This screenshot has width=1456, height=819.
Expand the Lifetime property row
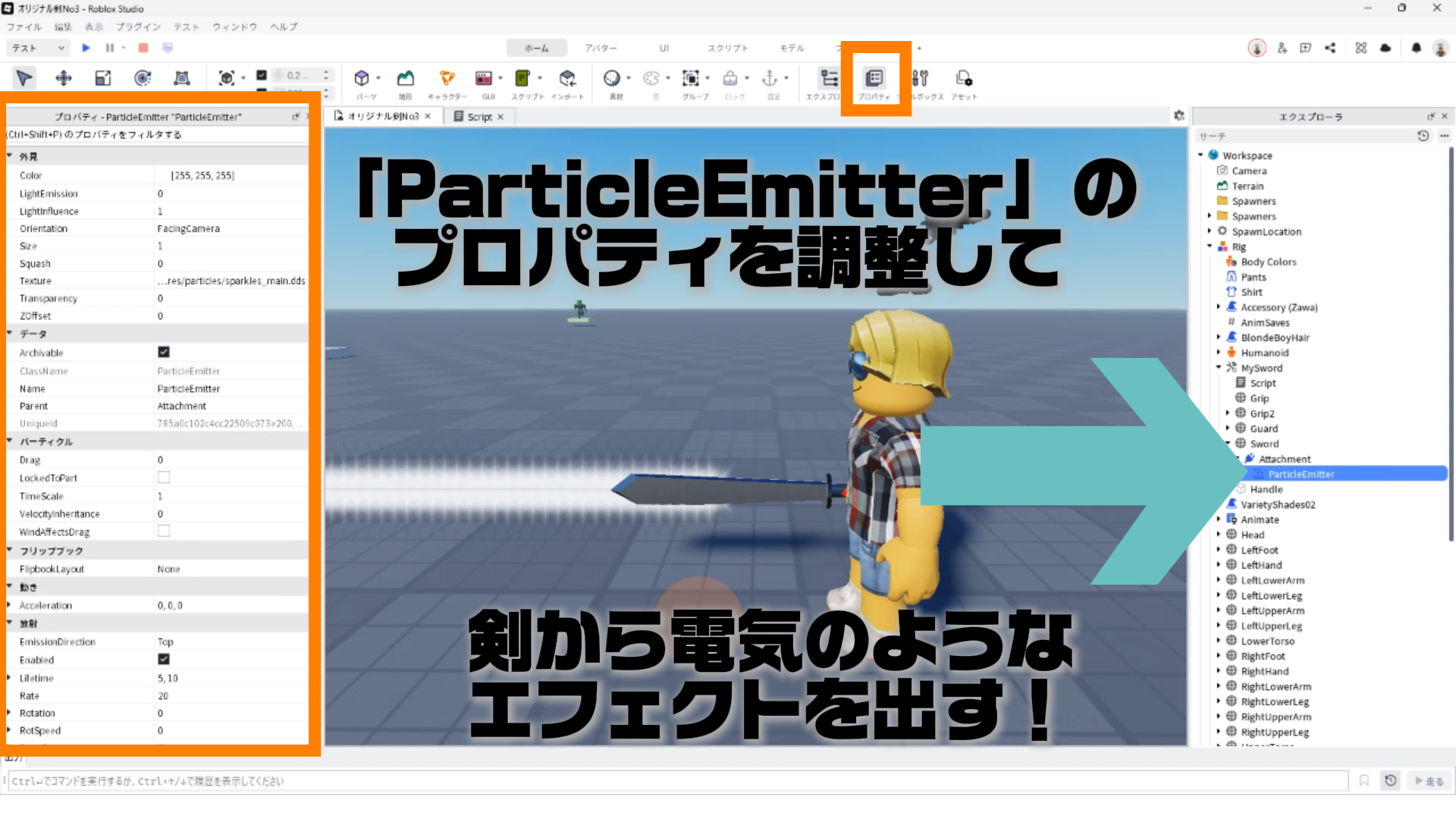9,678
